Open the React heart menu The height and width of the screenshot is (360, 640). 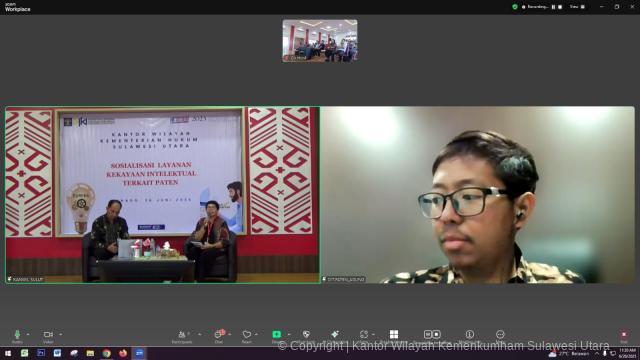click(x=247, y=336)
